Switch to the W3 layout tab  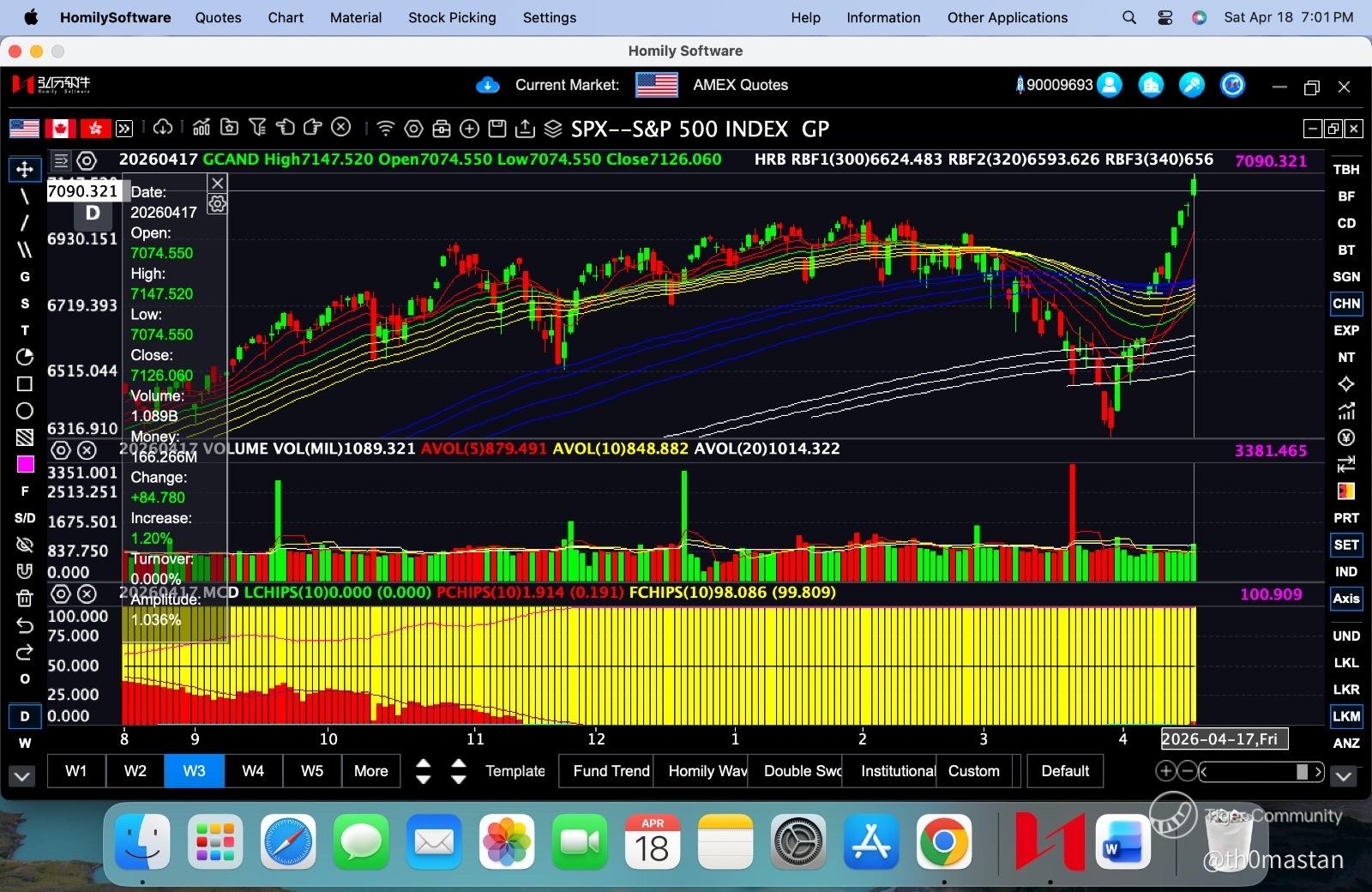pyautogui.click(x=195, y=771)
